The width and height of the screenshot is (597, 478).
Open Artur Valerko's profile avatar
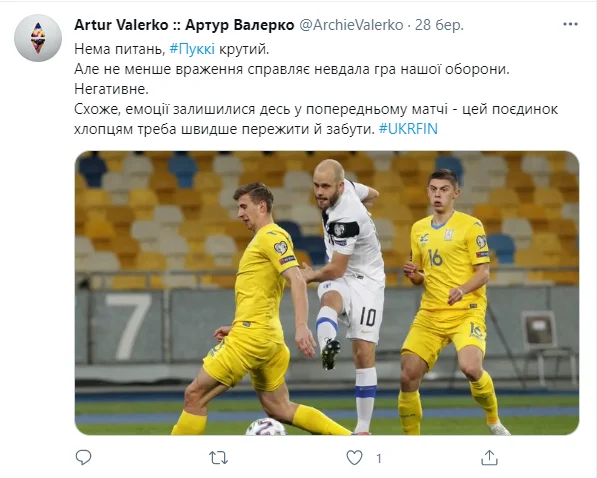coord(38,38)
